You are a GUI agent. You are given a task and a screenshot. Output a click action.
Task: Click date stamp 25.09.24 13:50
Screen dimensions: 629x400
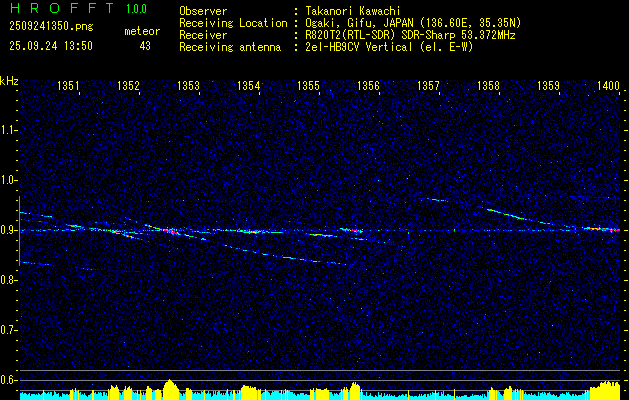(x=51, y=46)
